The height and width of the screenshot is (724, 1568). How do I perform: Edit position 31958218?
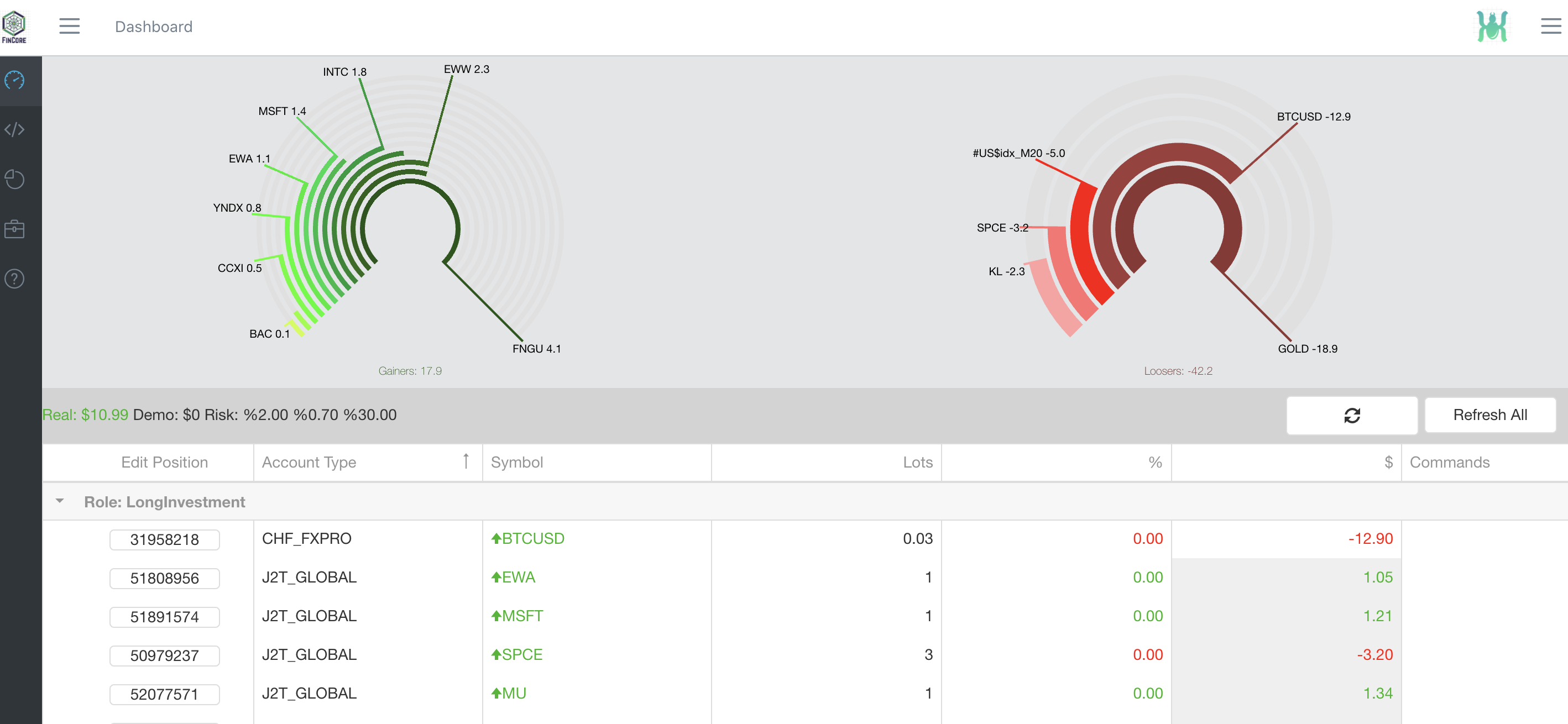pyautogui.click(x=164, y=539)
